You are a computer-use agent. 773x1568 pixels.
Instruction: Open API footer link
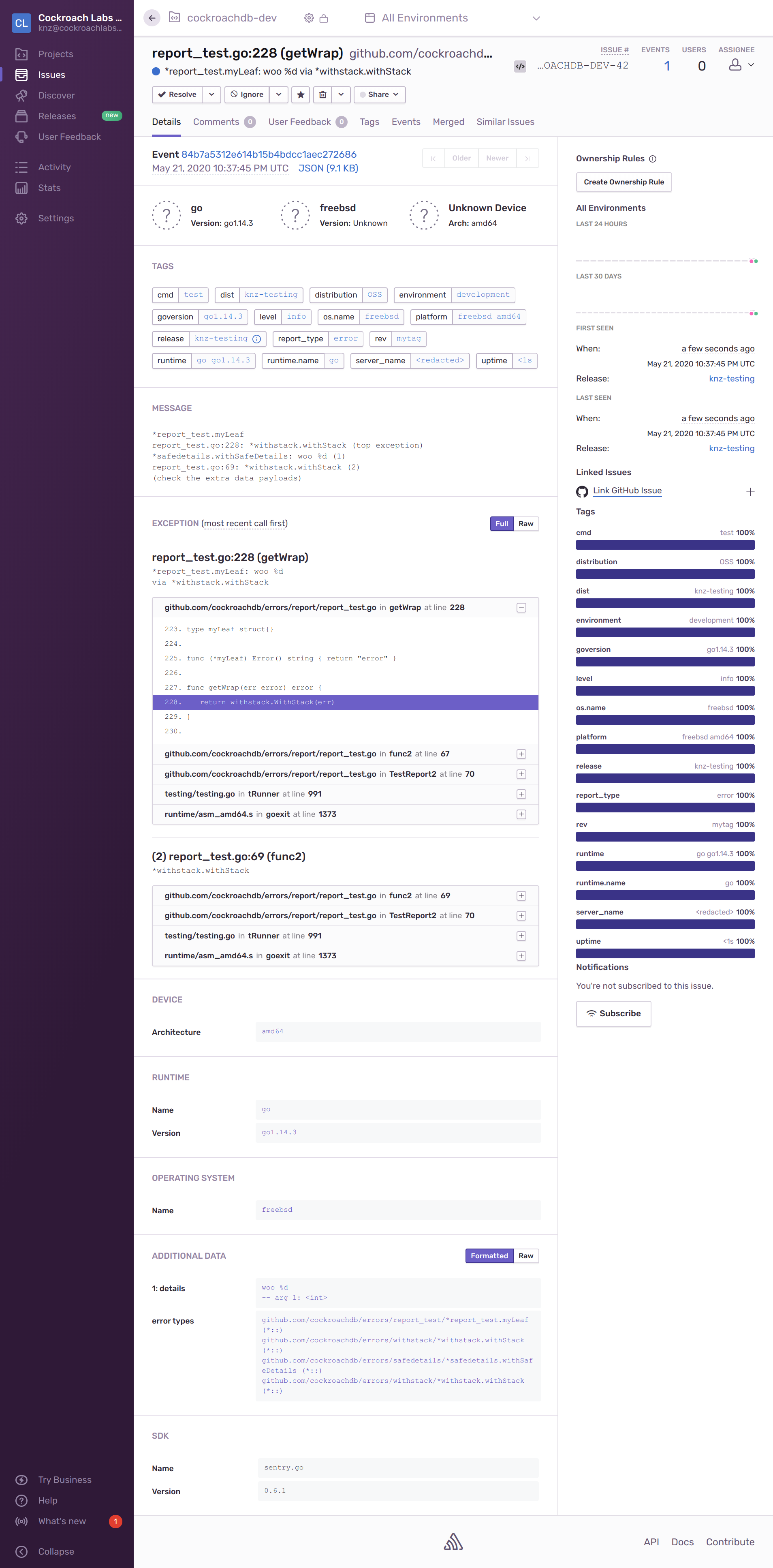pyautogui.click(x=651, y=1542)
